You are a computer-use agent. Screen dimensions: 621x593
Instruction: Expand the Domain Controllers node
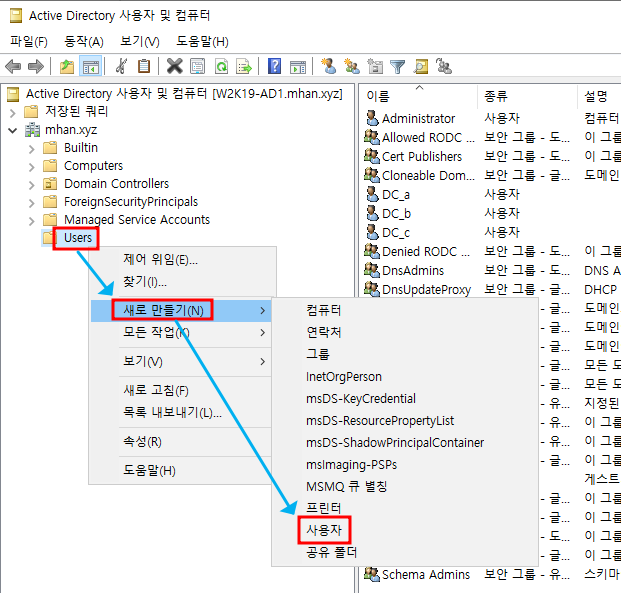pyautogui.click(x=32, y=185)
